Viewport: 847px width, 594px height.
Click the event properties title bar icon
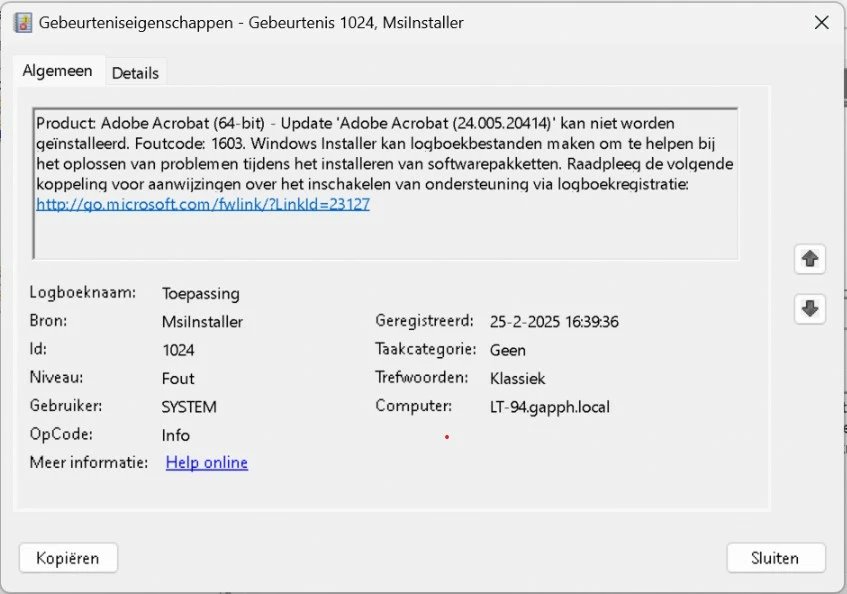click(23, 23)
